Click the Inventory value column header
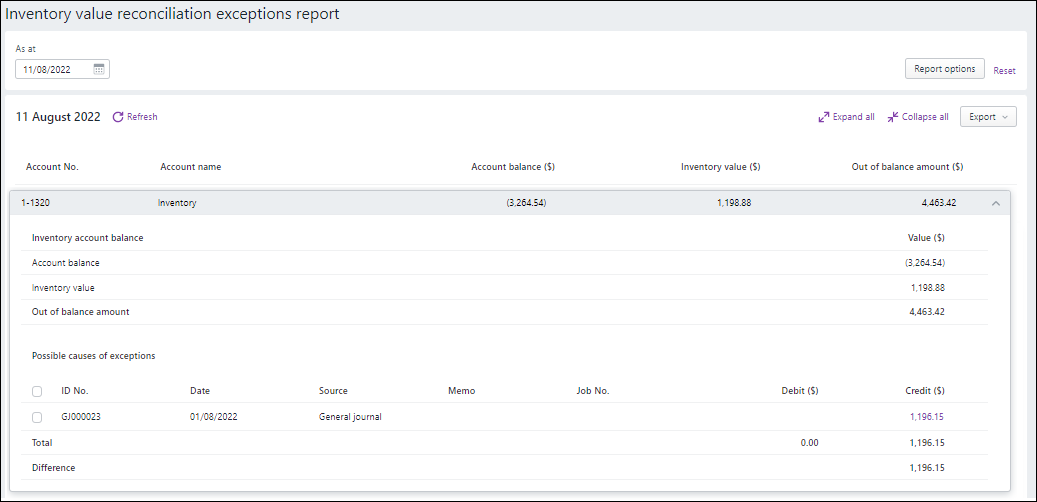This screenshot has height=502, width=1037. click(x=720, y=167)
